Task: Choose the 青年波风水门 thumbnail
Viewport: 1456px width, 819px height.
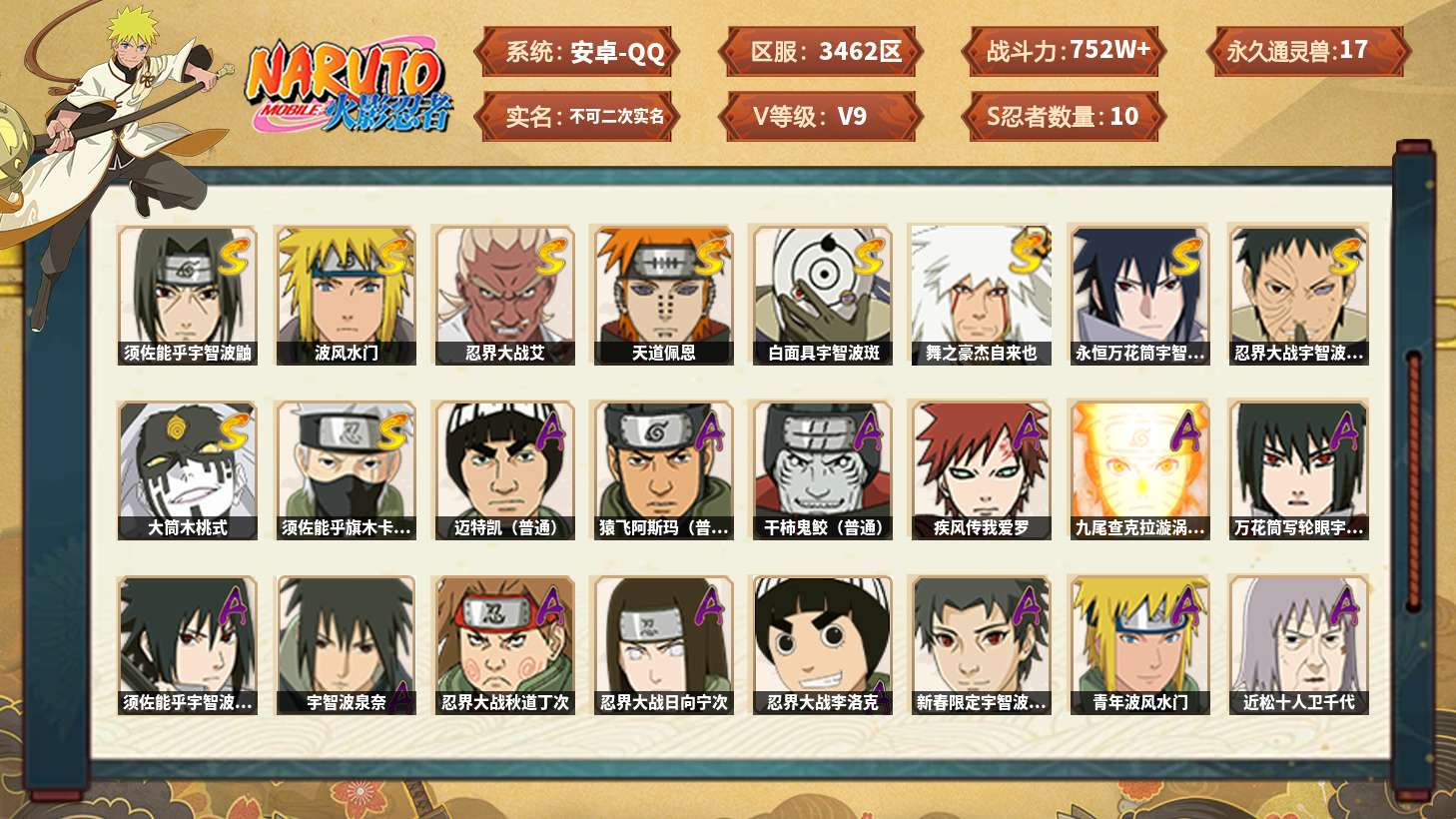Action: (x=1139, y=645)
